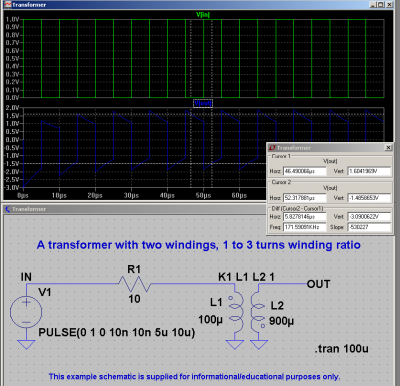Click the blue transformer title comment text
The height and width of the screenshot is (386, 400).
click(x=199, y=245)
